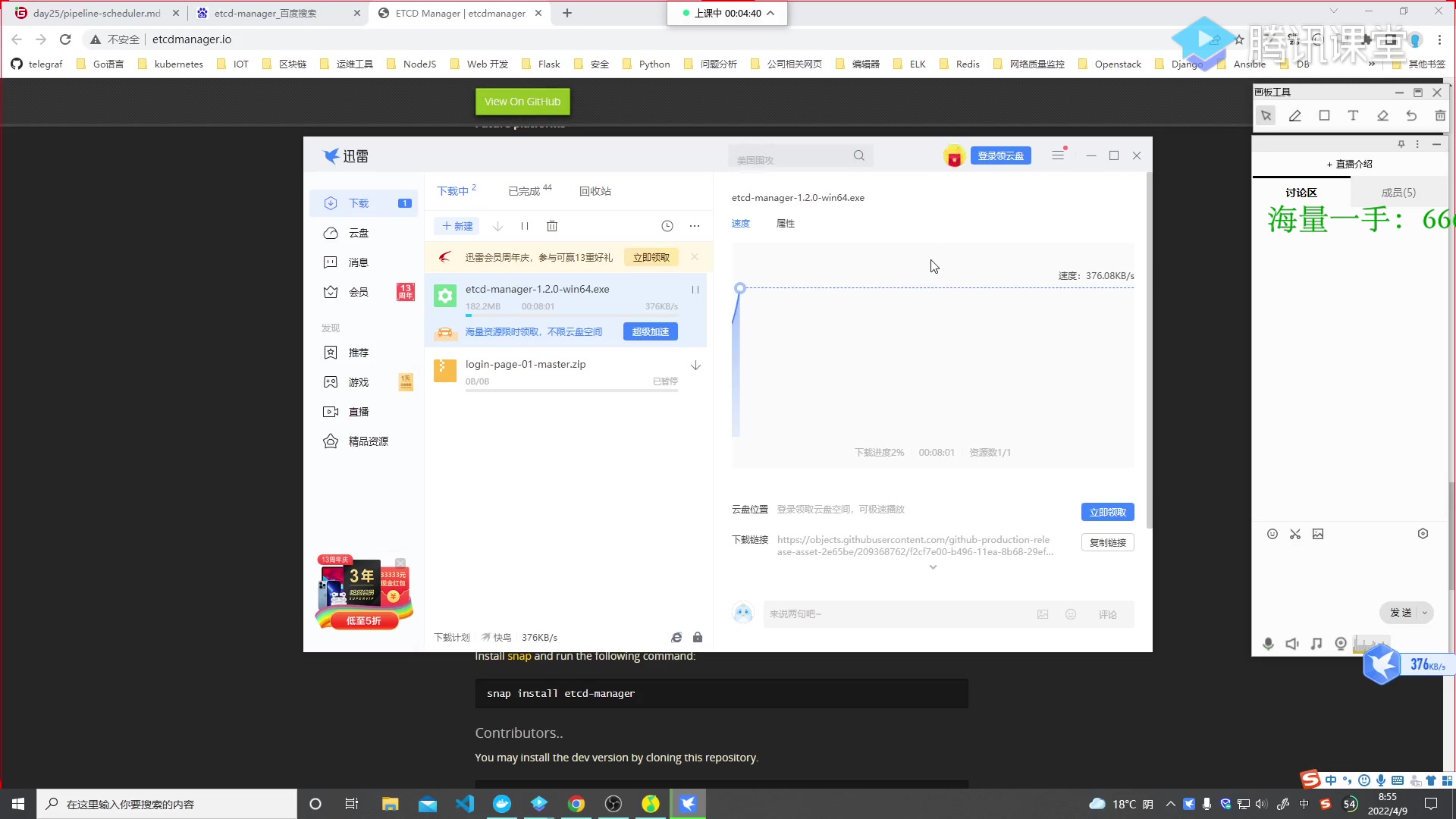Screen dimensions: 1456x819
Task: Switch to the 已完成 tab
Action: 529,190
